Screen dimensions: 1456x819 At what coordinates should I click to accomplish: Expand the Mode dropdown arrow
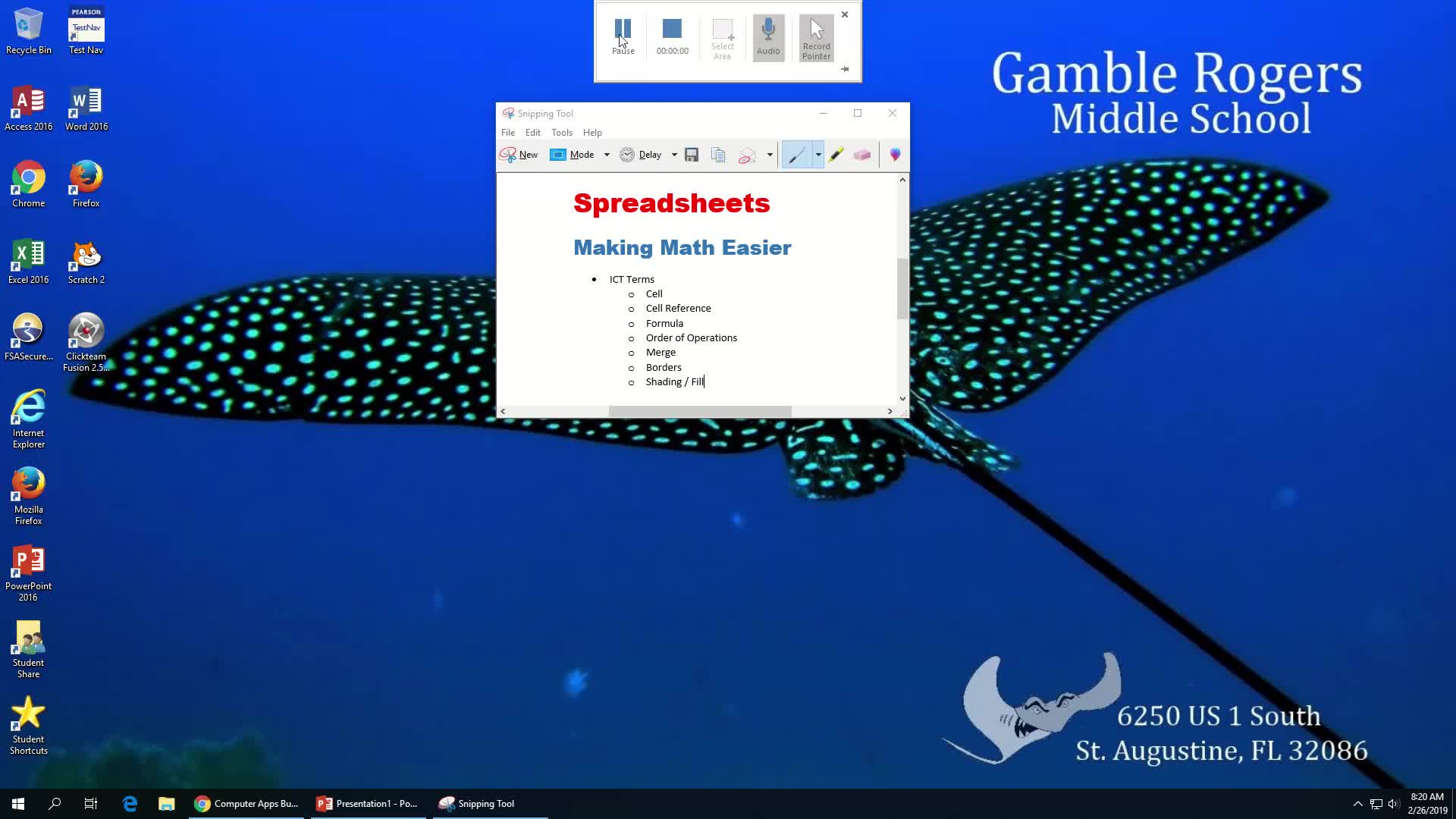(x=607, y=155)
